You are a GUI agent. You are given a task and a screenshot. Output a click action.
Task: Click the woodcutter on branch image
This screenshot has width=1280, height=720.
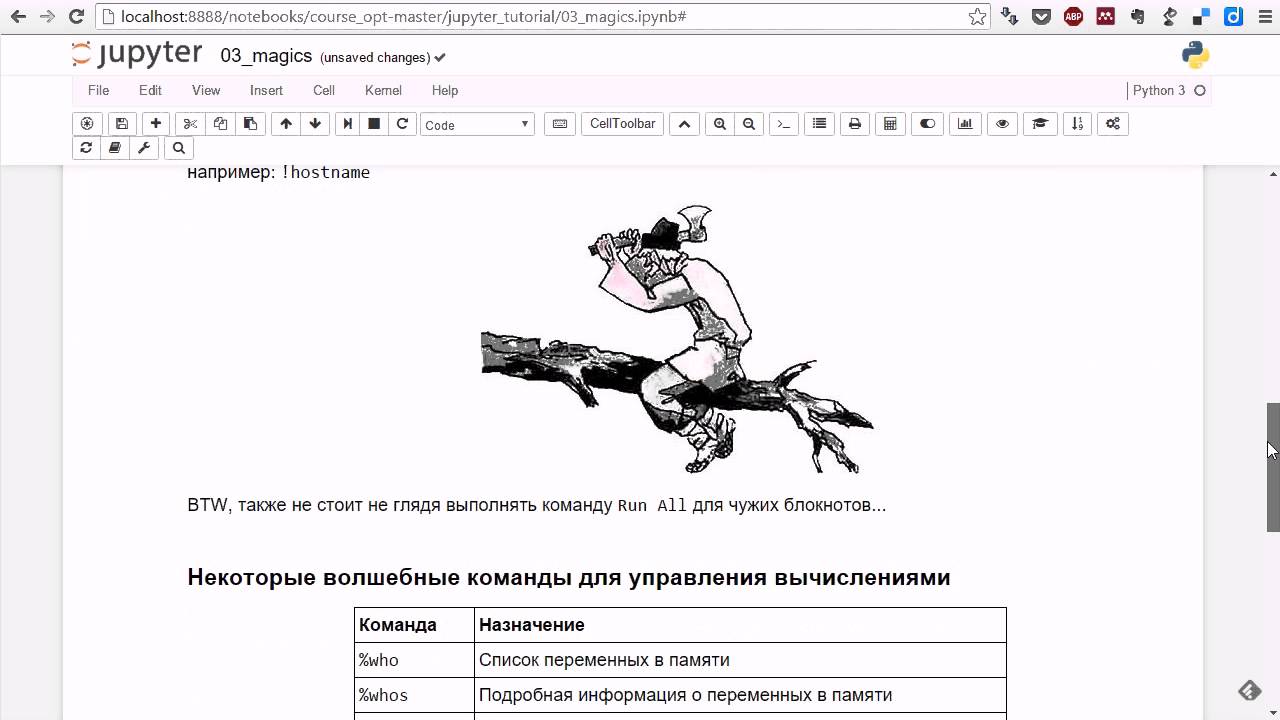[x=677, y=339]
